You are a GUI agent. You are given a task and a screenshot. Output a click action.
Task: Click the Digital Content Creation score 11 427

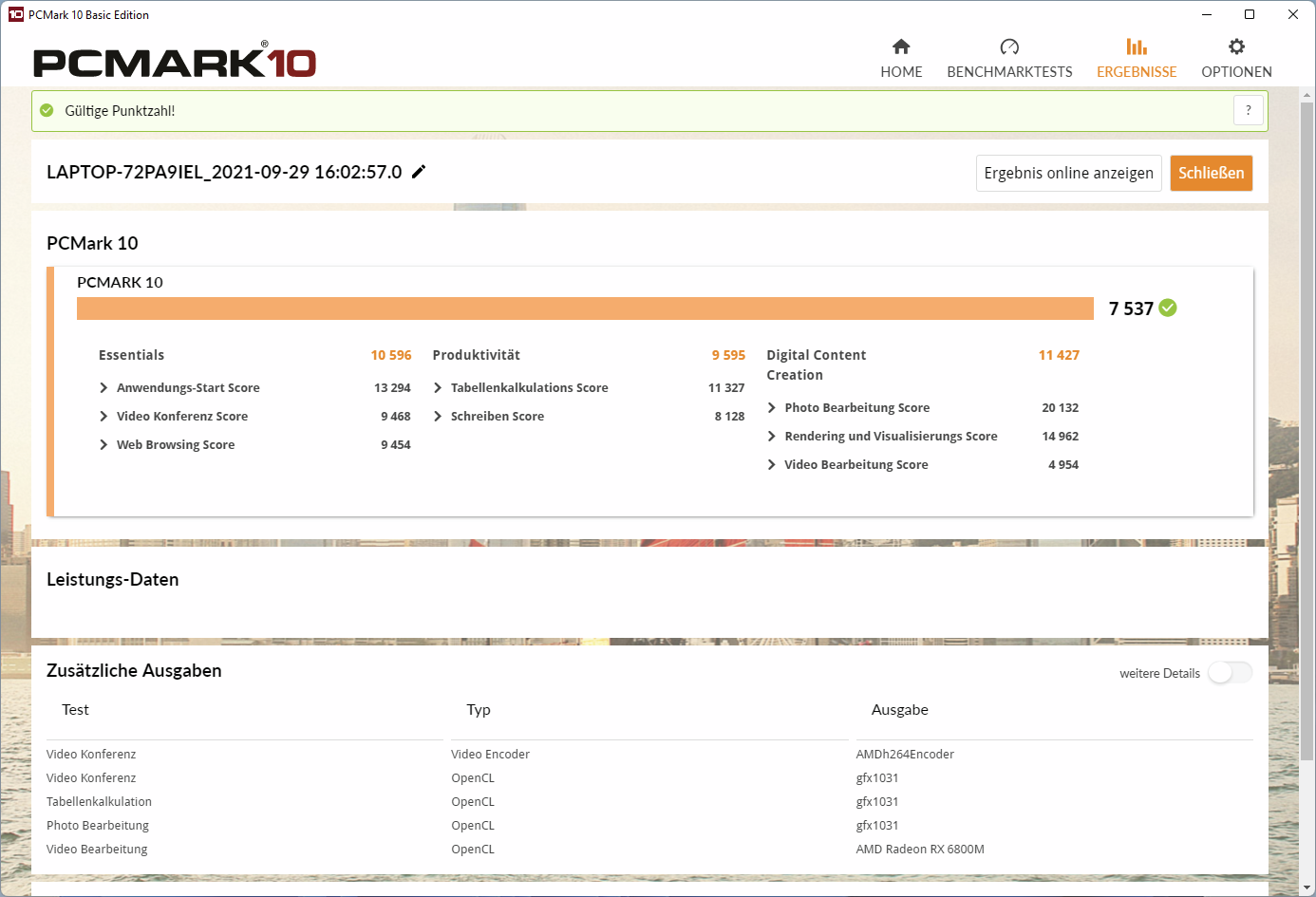tap(1059, 355)
